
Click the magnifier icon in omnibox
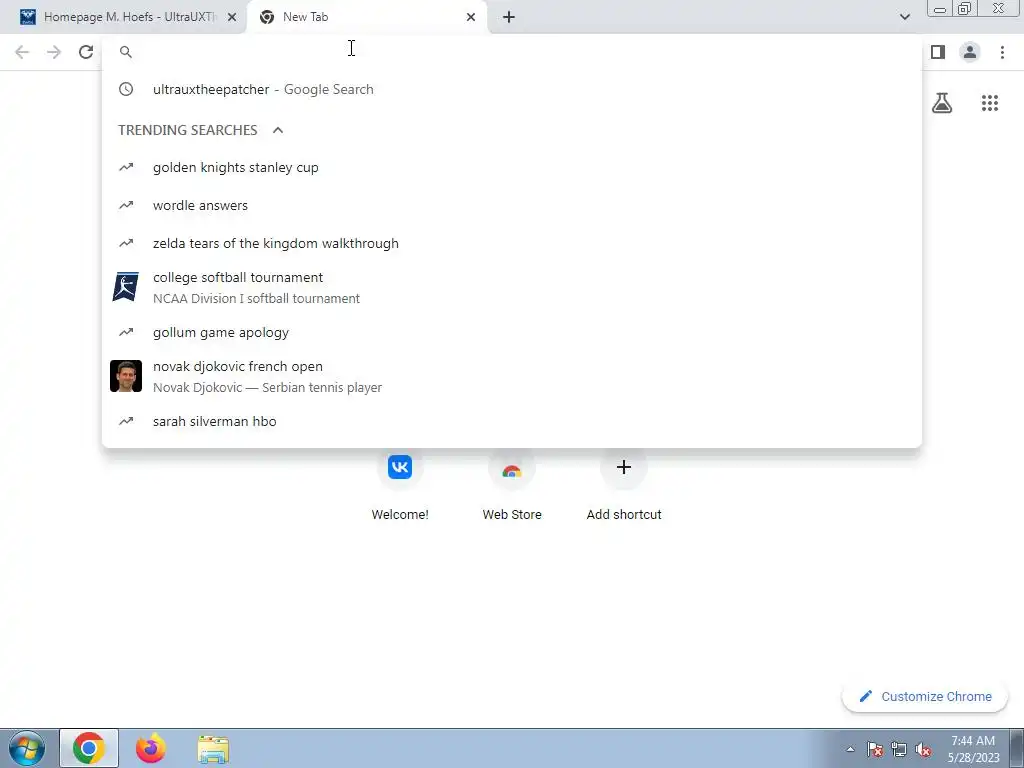pos(126,52)
